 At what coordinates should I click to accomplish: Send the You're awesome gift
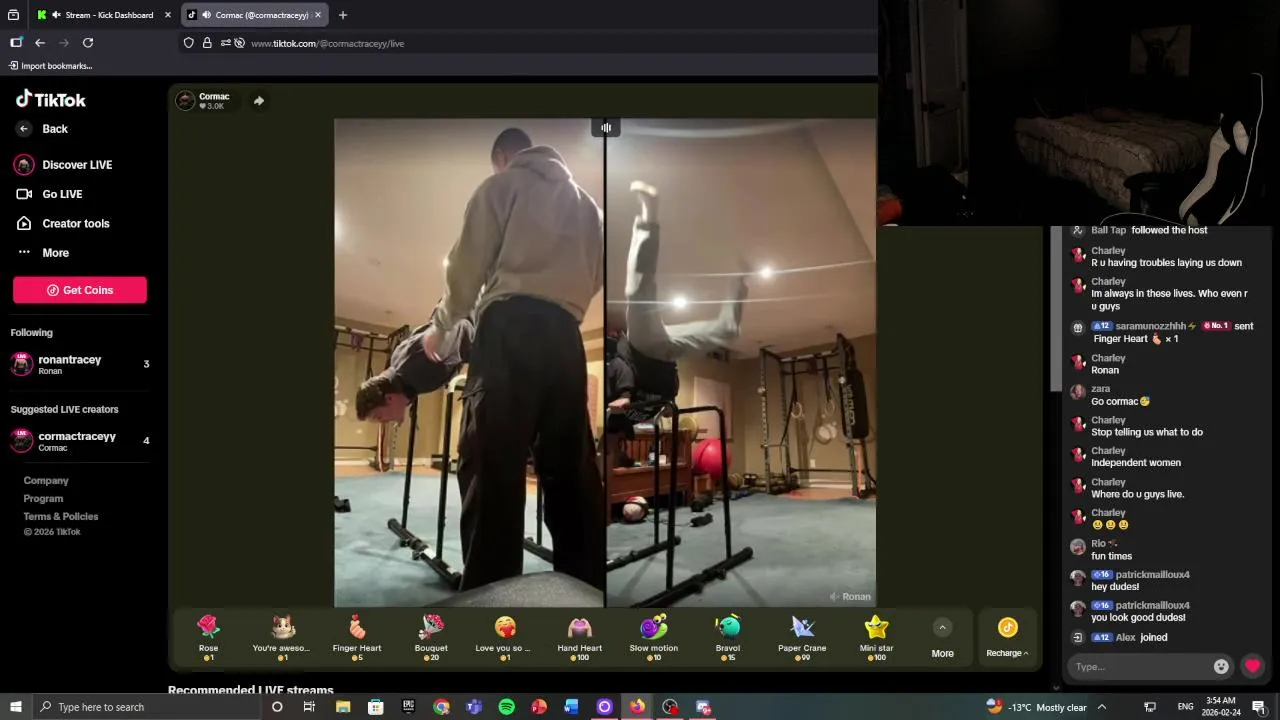283,637
